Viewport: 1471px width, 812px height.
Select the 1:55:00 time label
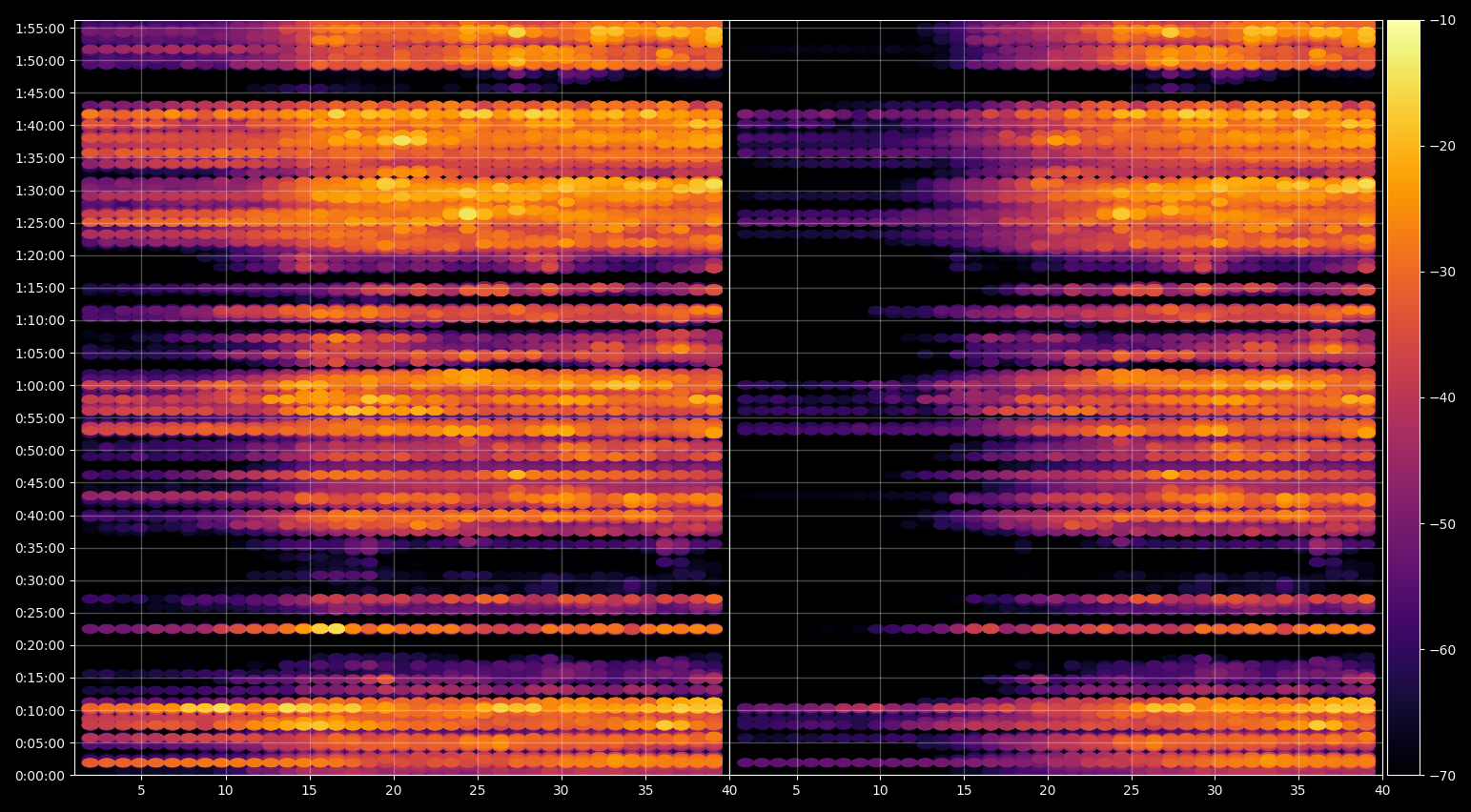click(40, 29)
